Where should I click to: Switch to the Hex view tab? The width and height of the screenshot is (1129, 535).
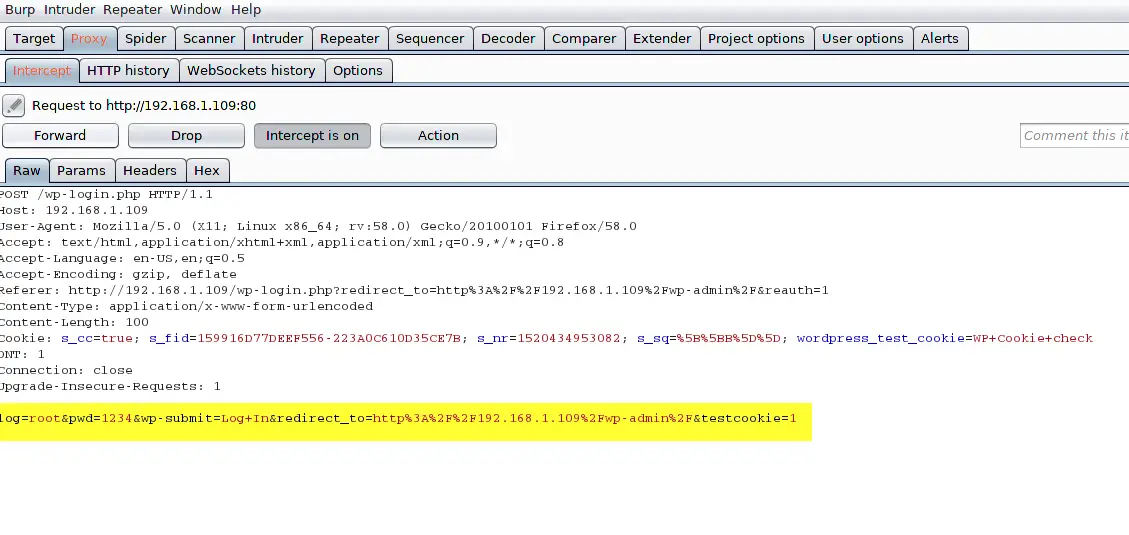(x=207, y=171)
